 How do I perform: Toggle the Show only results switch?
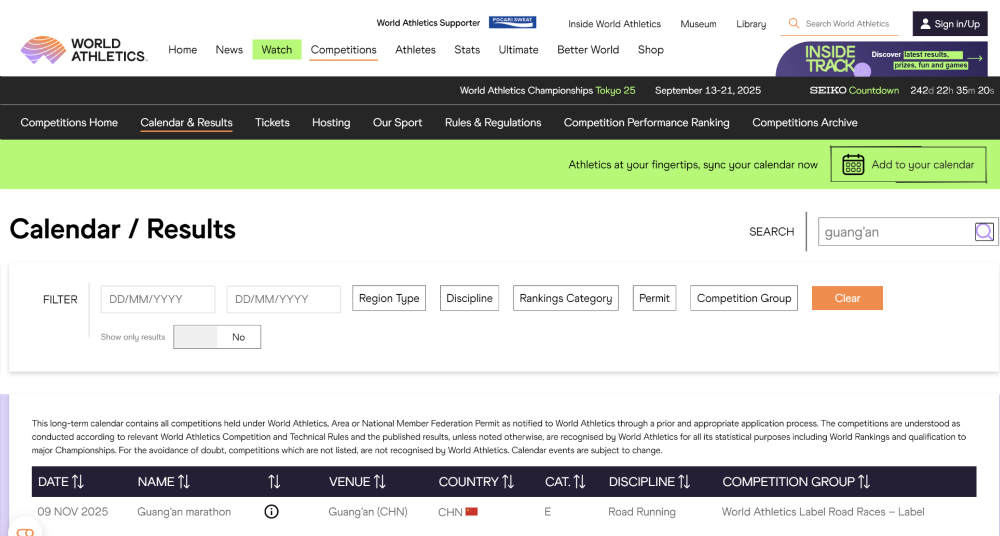click(217, 337)
